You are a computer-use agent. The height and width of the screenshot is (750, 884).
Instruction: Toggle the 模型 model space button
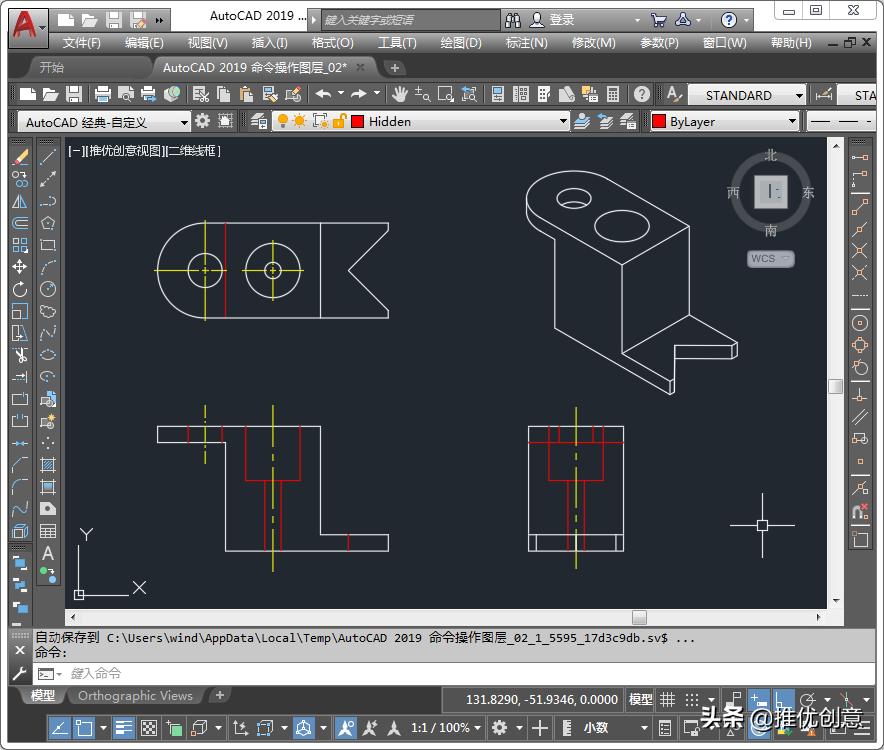point(639,699)
